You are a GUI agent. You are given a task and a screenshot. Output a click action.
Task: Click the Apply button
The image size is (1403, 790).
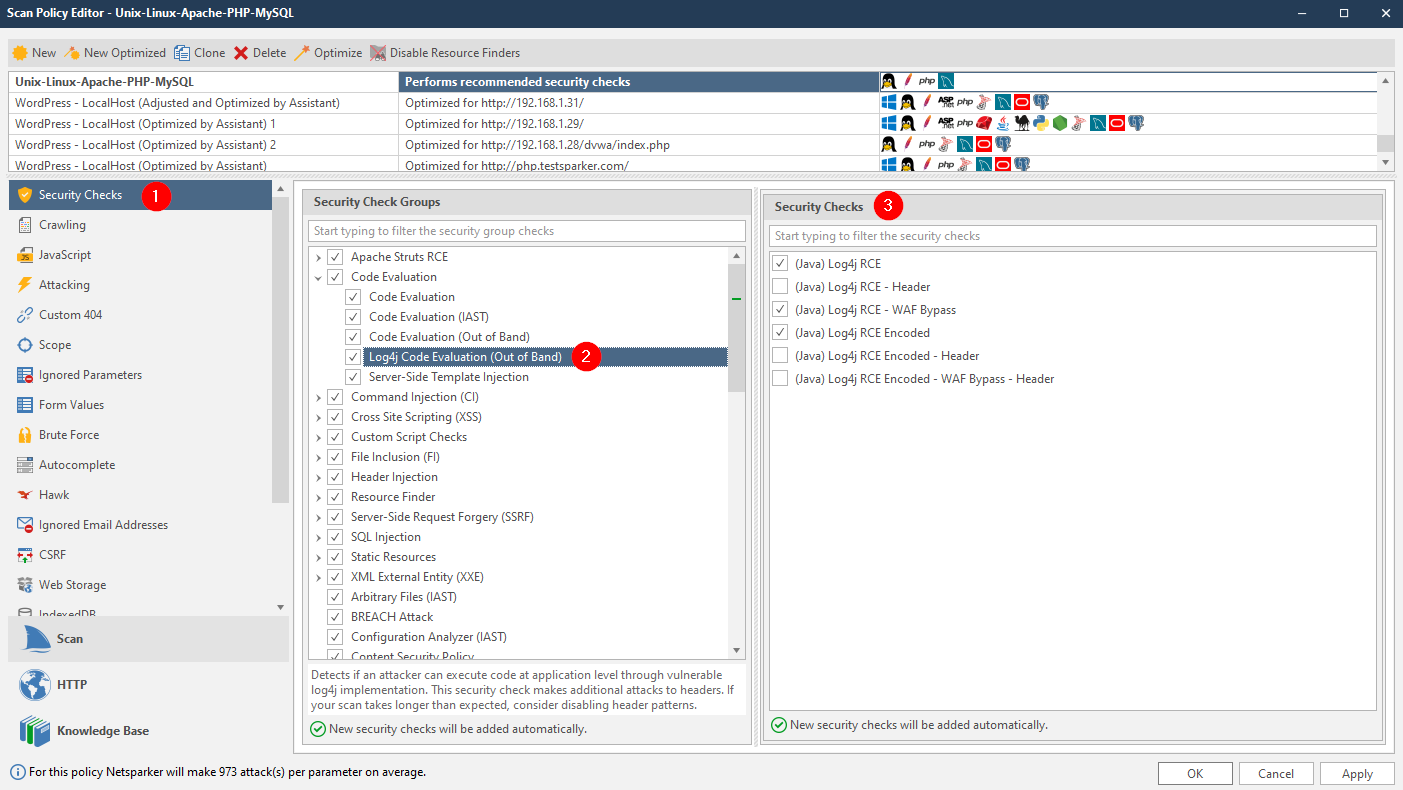1357,773
